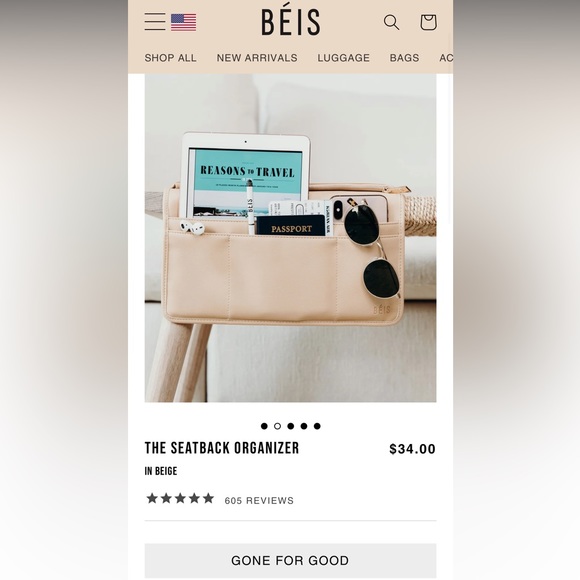This screenshot has height=580, width=580.
Task: Show first product image dot
Action: [264, 426]
